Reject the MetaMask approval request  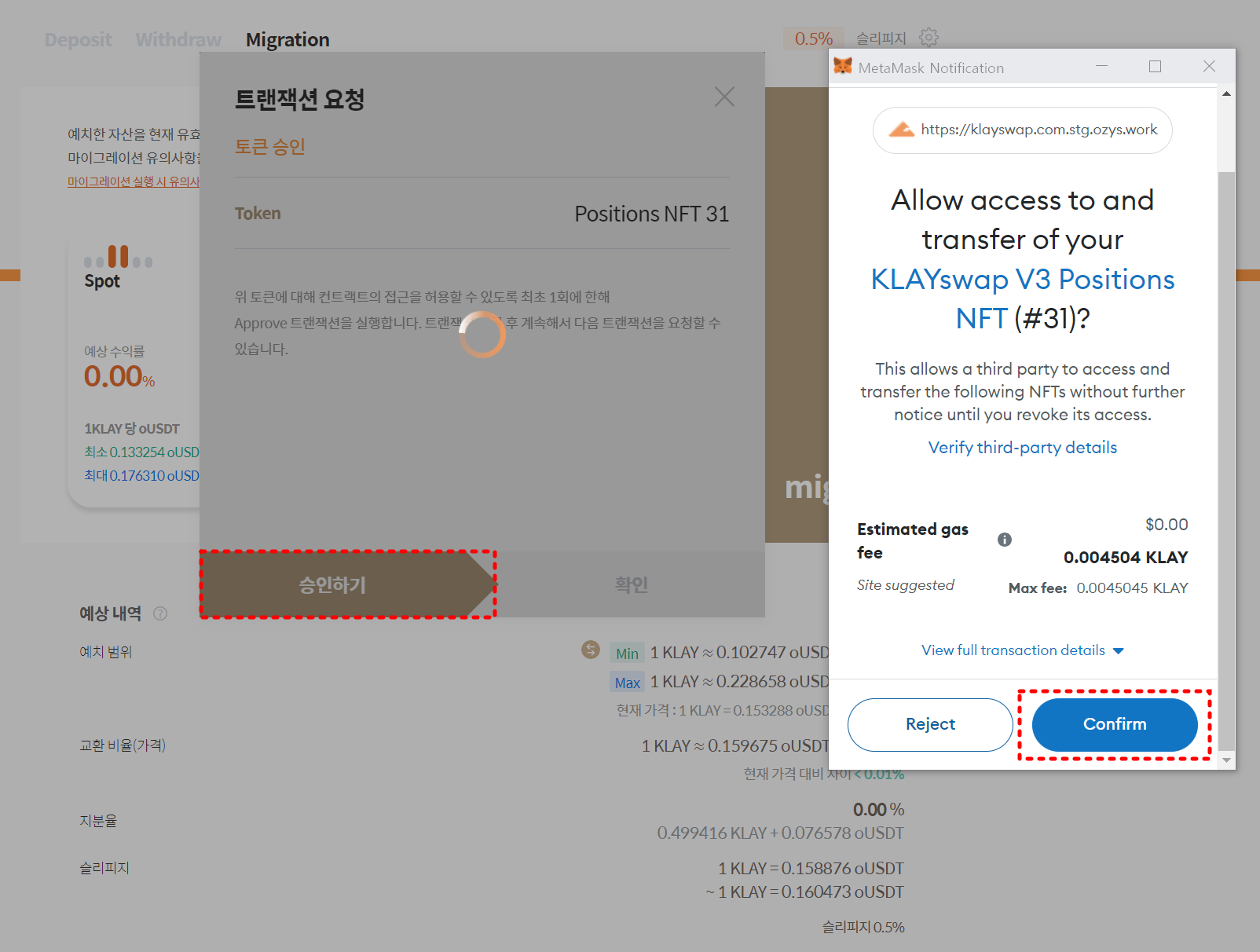pyautogui.click(x=930, y=724)
